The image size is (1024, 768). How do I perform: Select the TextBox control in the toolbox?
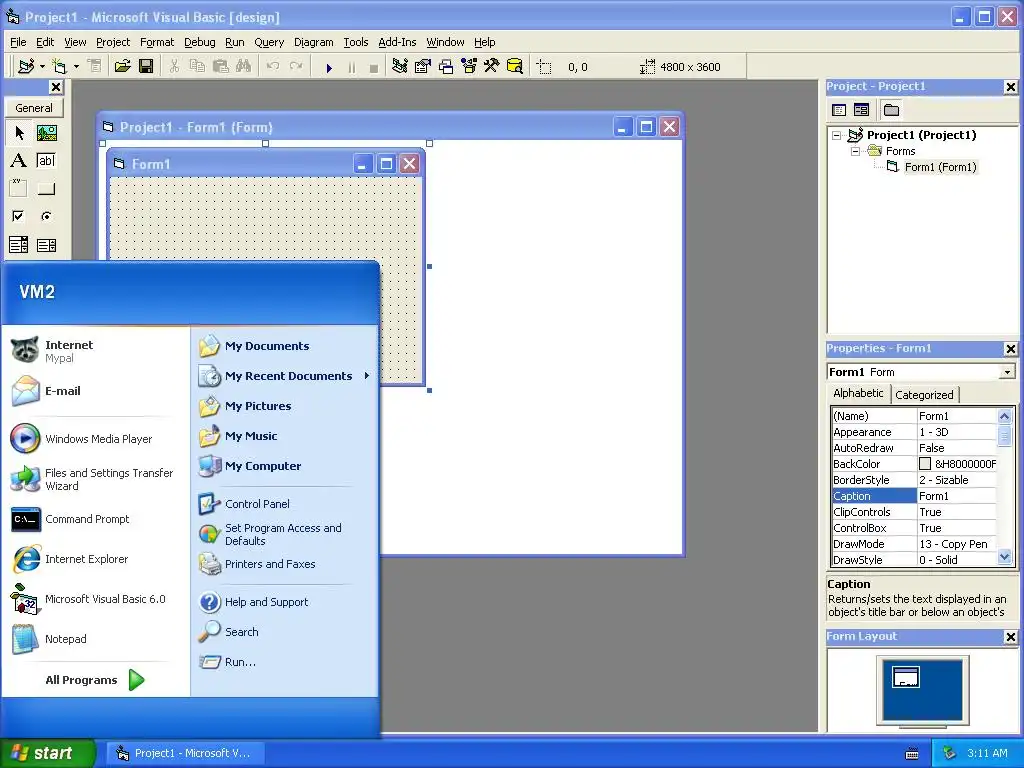46,161
